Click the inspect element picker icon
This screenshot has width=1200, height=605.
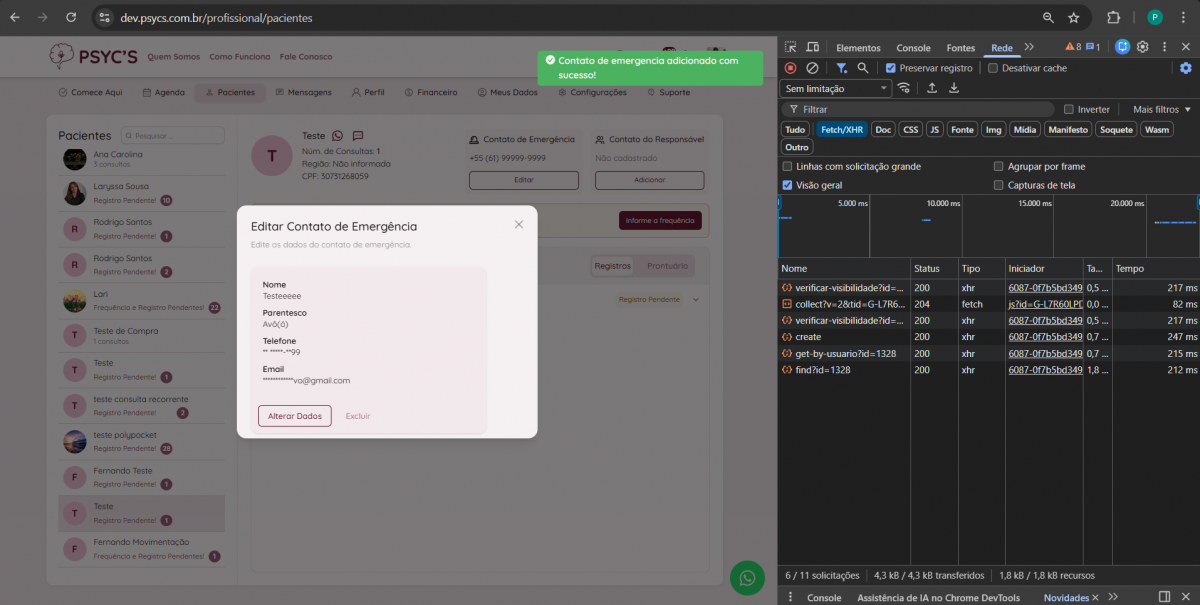pos(790,47)
